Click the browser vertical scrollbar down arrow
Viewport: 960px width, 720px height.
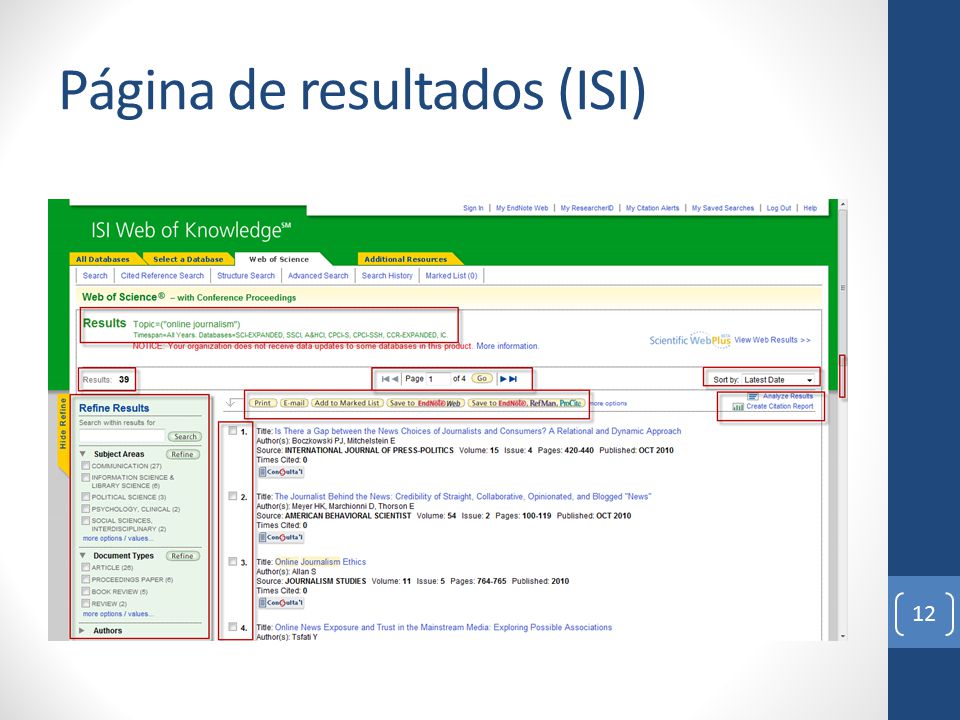point(843,637)
